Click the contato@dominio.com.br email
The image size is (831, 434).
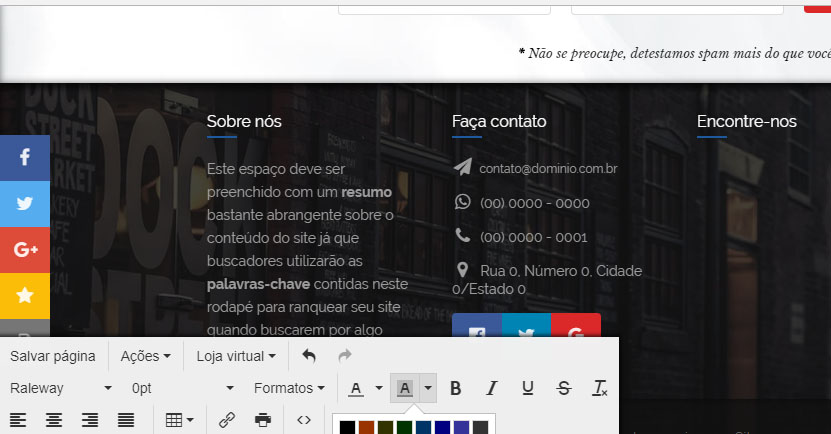click(x=549, y=169)
